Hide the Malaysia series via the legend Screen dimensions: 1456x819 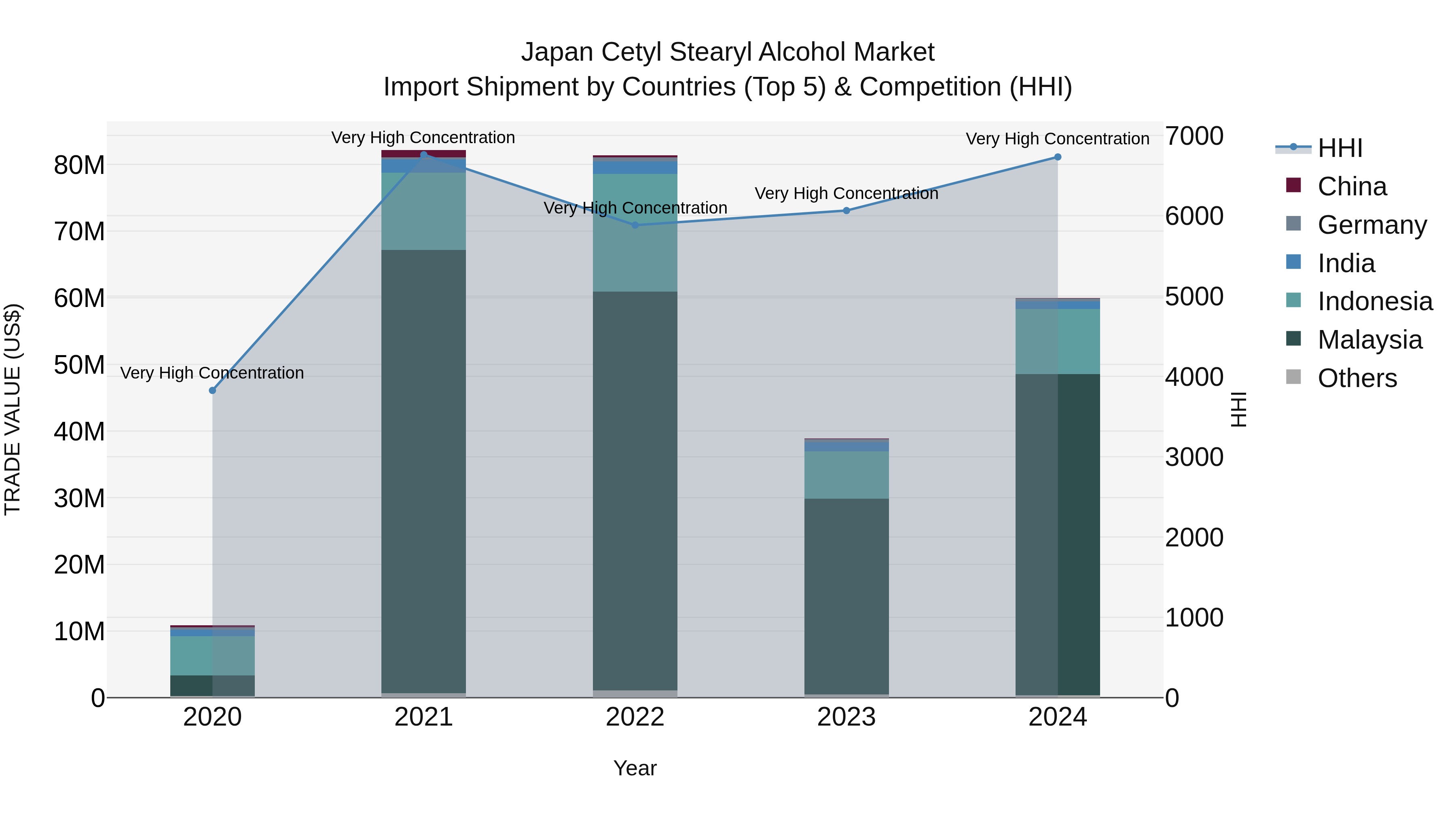1369,340
